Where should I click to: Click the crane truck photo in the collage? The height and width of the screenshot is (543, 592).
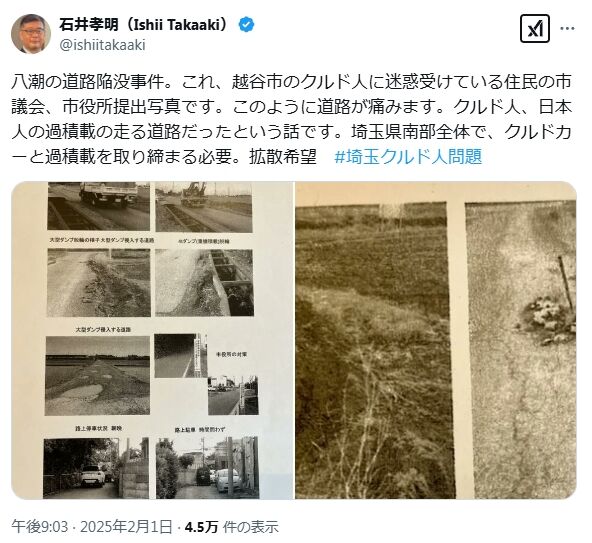coord(204,207)
